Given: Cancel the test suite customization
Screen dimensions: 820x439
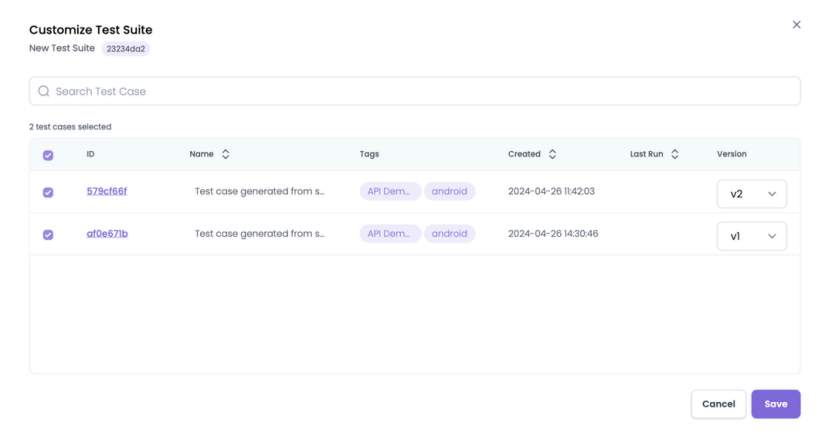Looking at the screenshot, I should [x=719, y=404].
